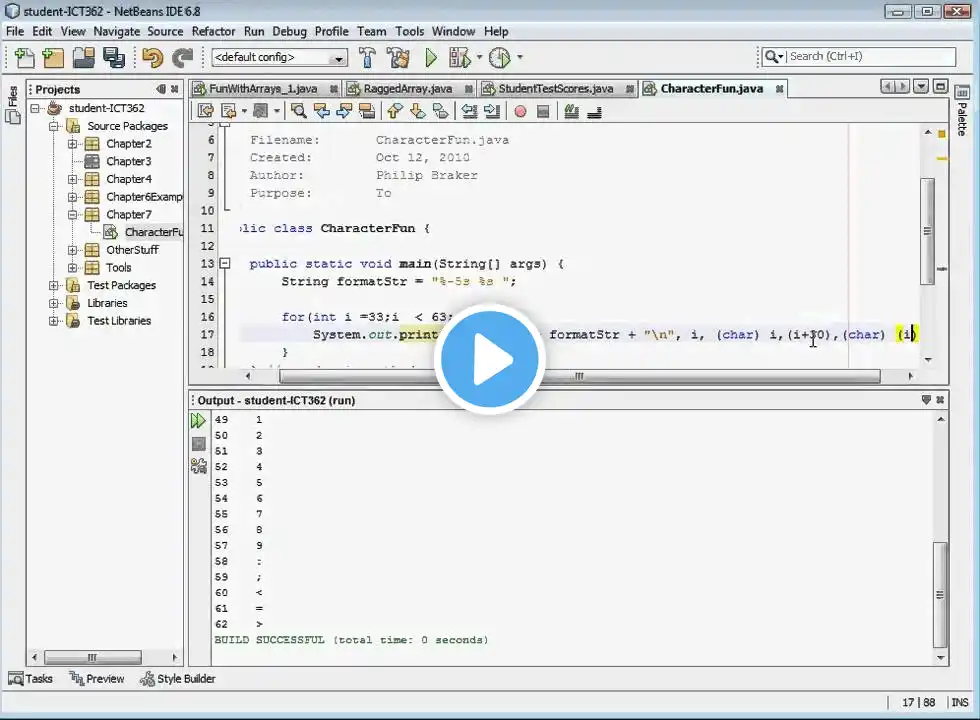Start macro recording with red circle icon

tap(520, 111)
